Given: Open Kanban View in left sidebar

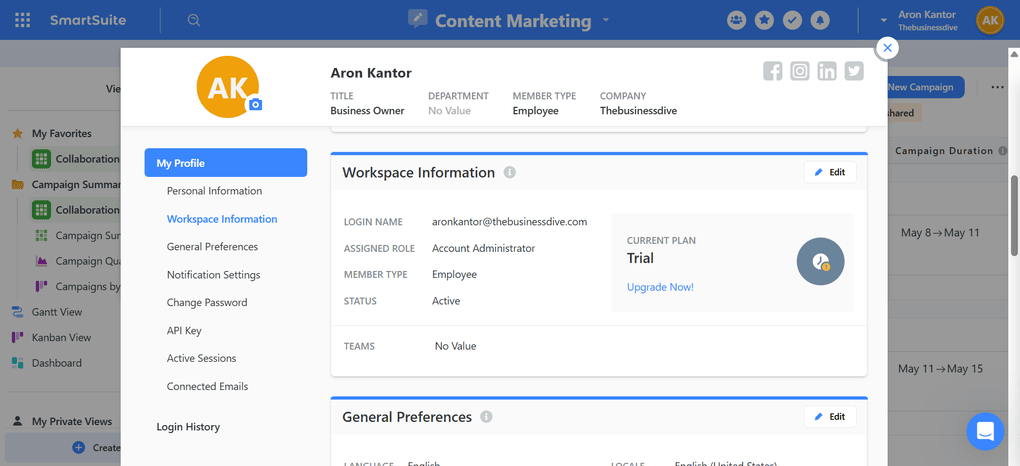Looking at the screenshot, I should [61, 337].
